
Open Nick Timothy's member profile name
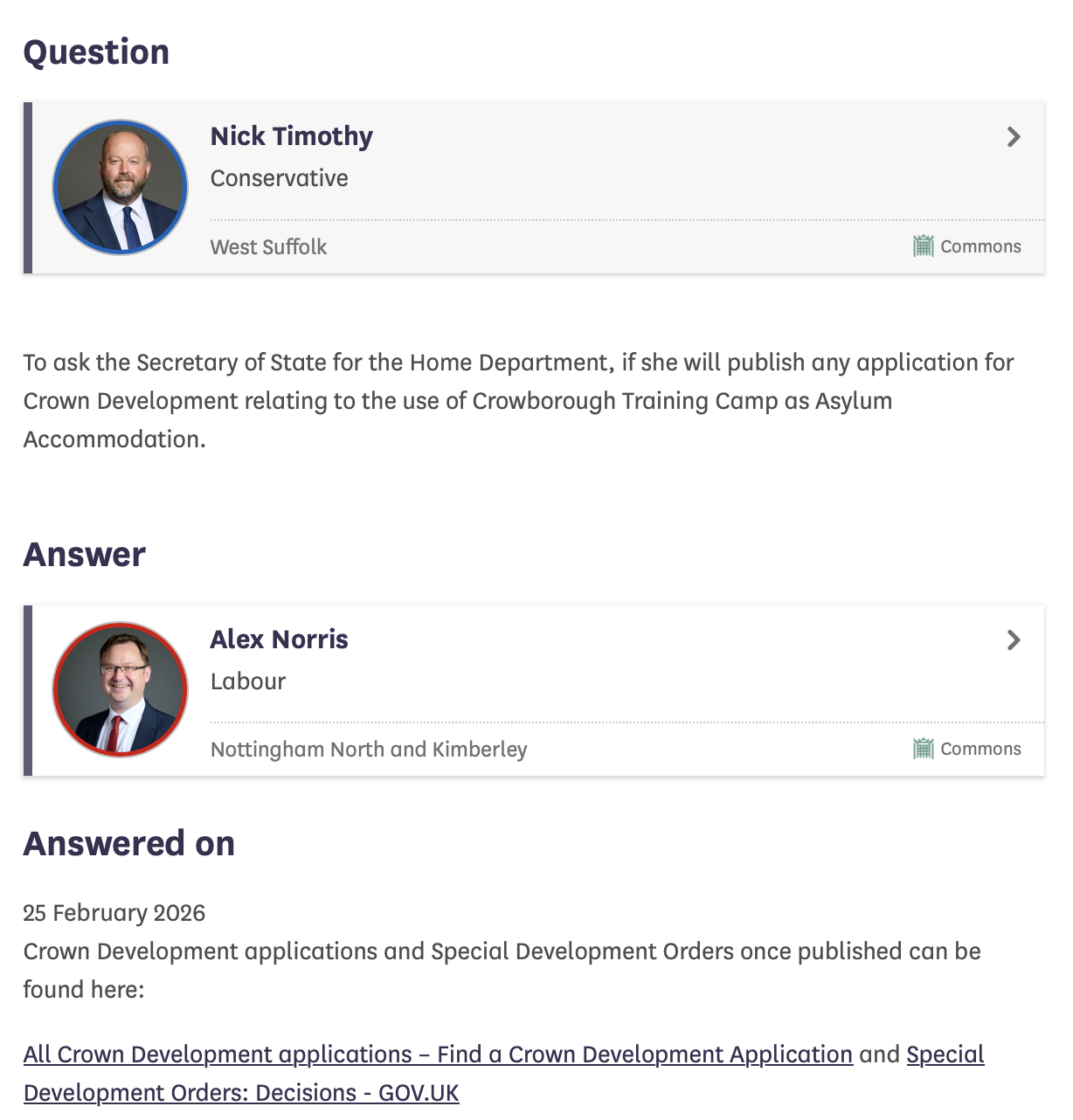pos(291,136)
